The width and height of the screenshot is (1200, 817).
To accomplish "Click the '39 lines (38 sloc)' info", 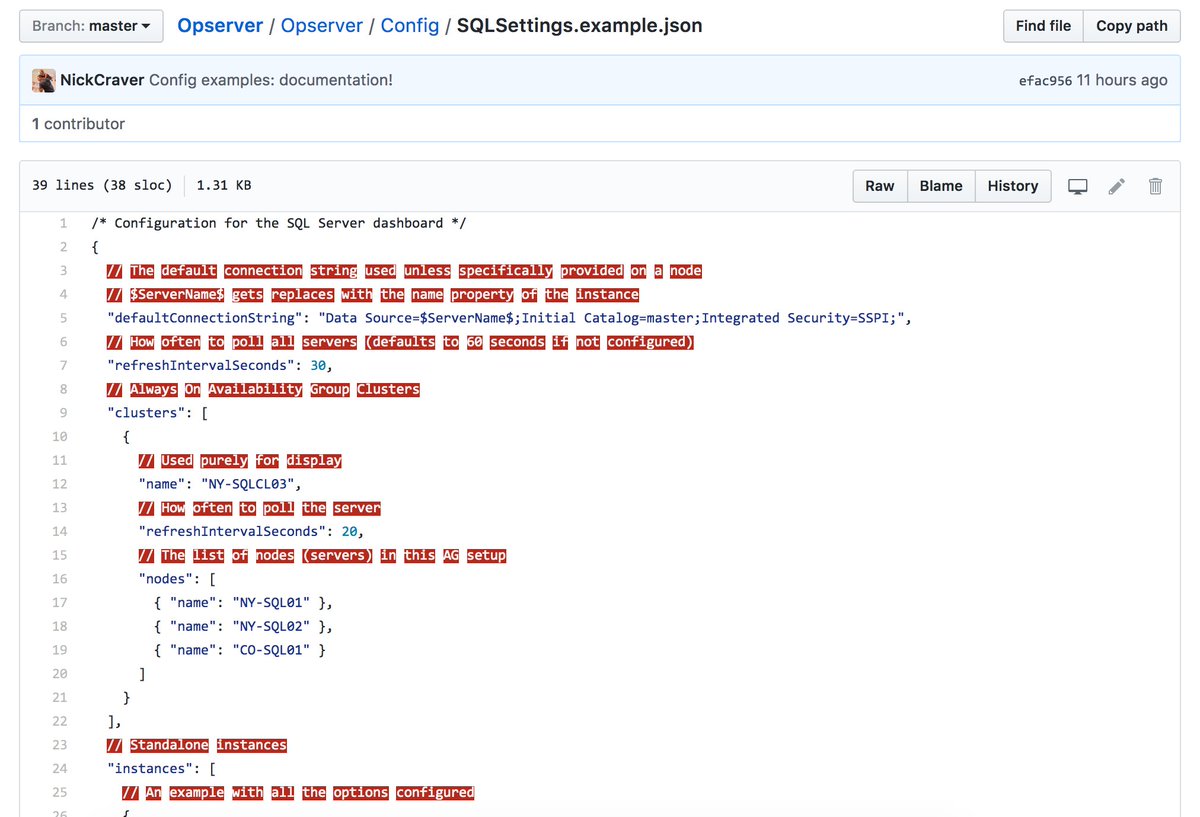I will tap(102, 186).
